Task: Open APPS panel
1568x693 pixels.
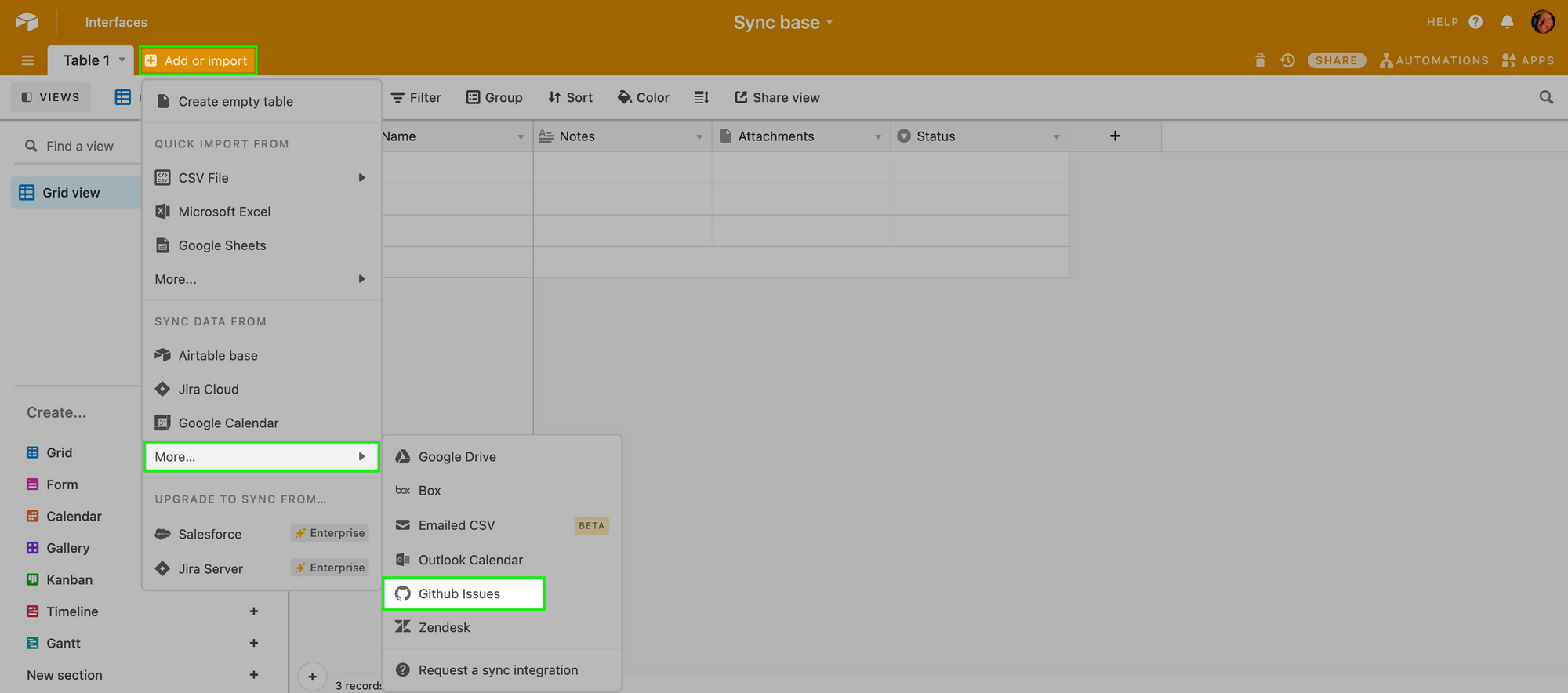Action: [x=1527, y=60]
